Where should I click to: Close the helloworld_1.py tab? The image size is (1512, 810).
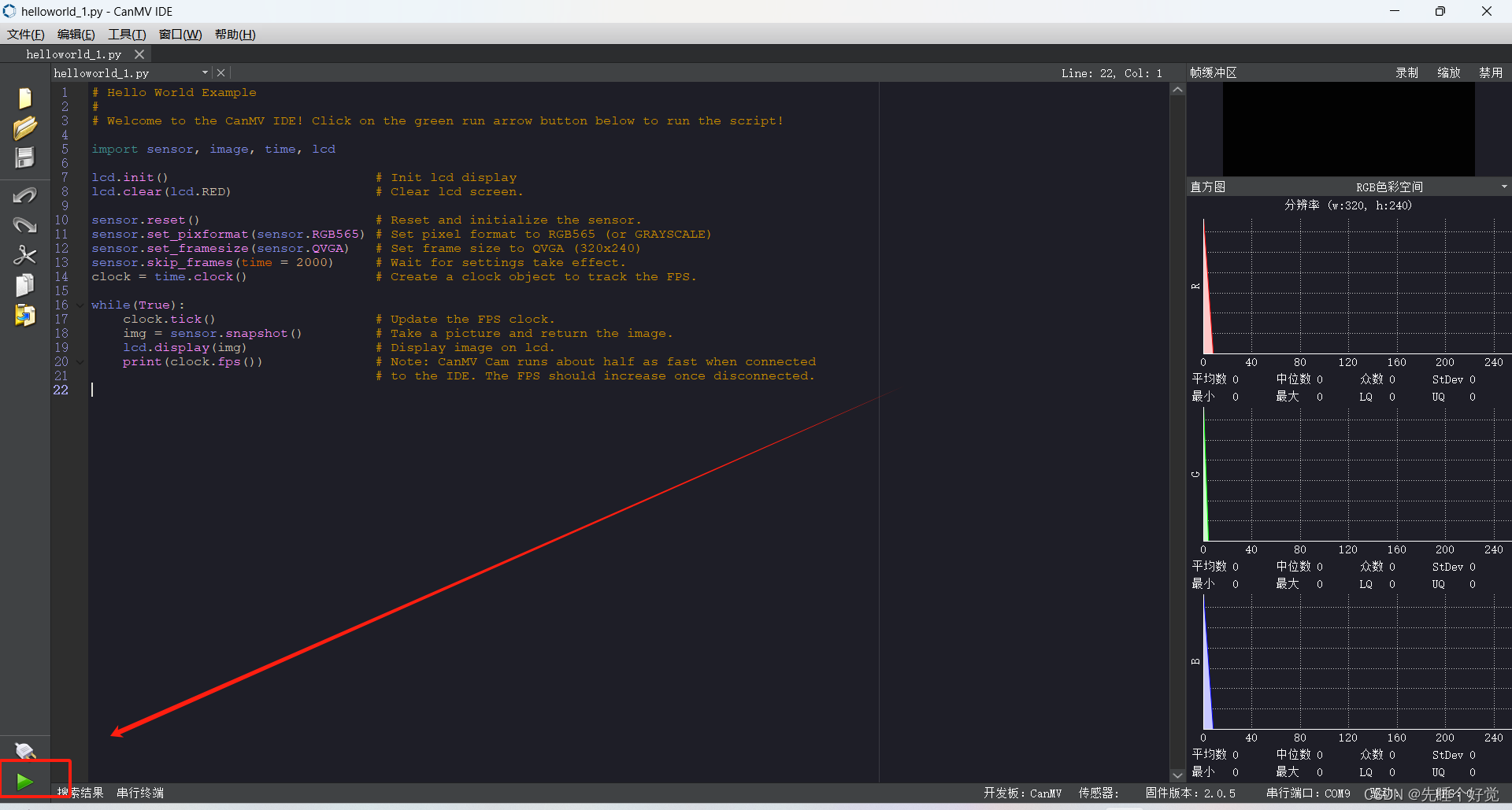tap(139, 54)
